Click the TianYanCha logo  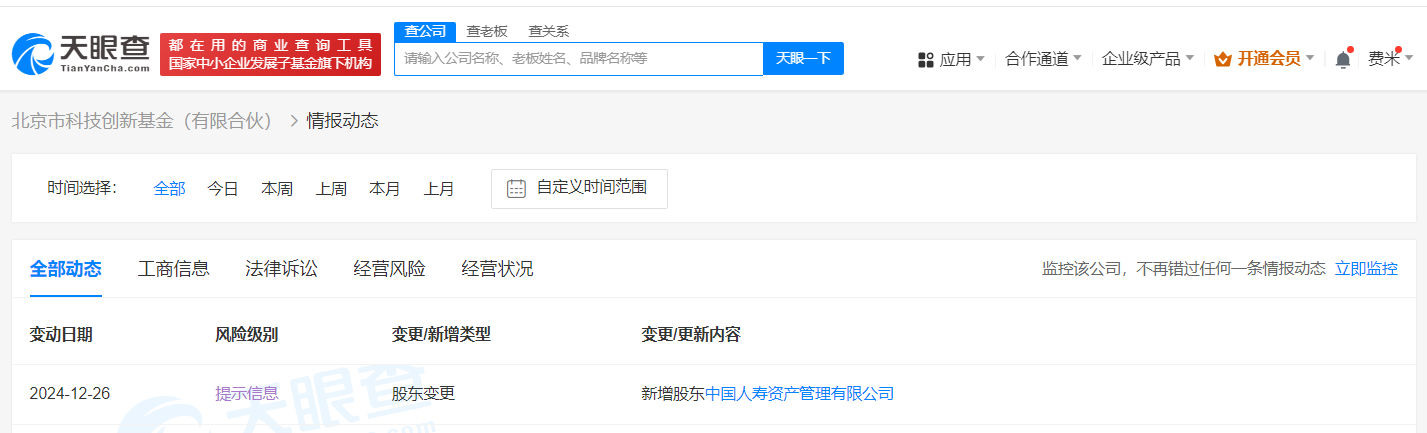(x=81, y=54)
